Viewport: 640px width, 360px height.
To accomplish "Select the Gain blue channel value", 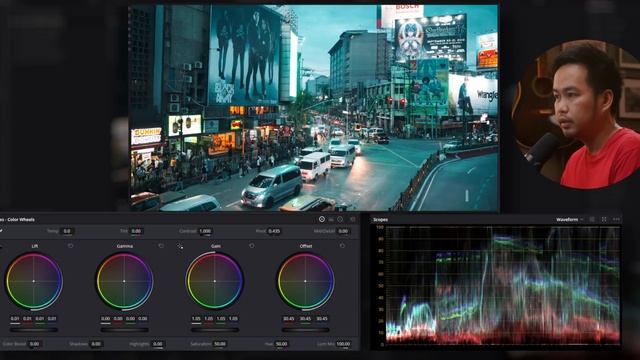I will pos(233,319).
